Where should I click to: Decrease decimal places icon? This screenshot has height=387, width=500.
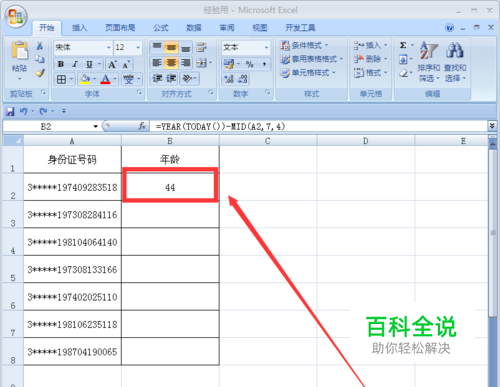(243, 79)
